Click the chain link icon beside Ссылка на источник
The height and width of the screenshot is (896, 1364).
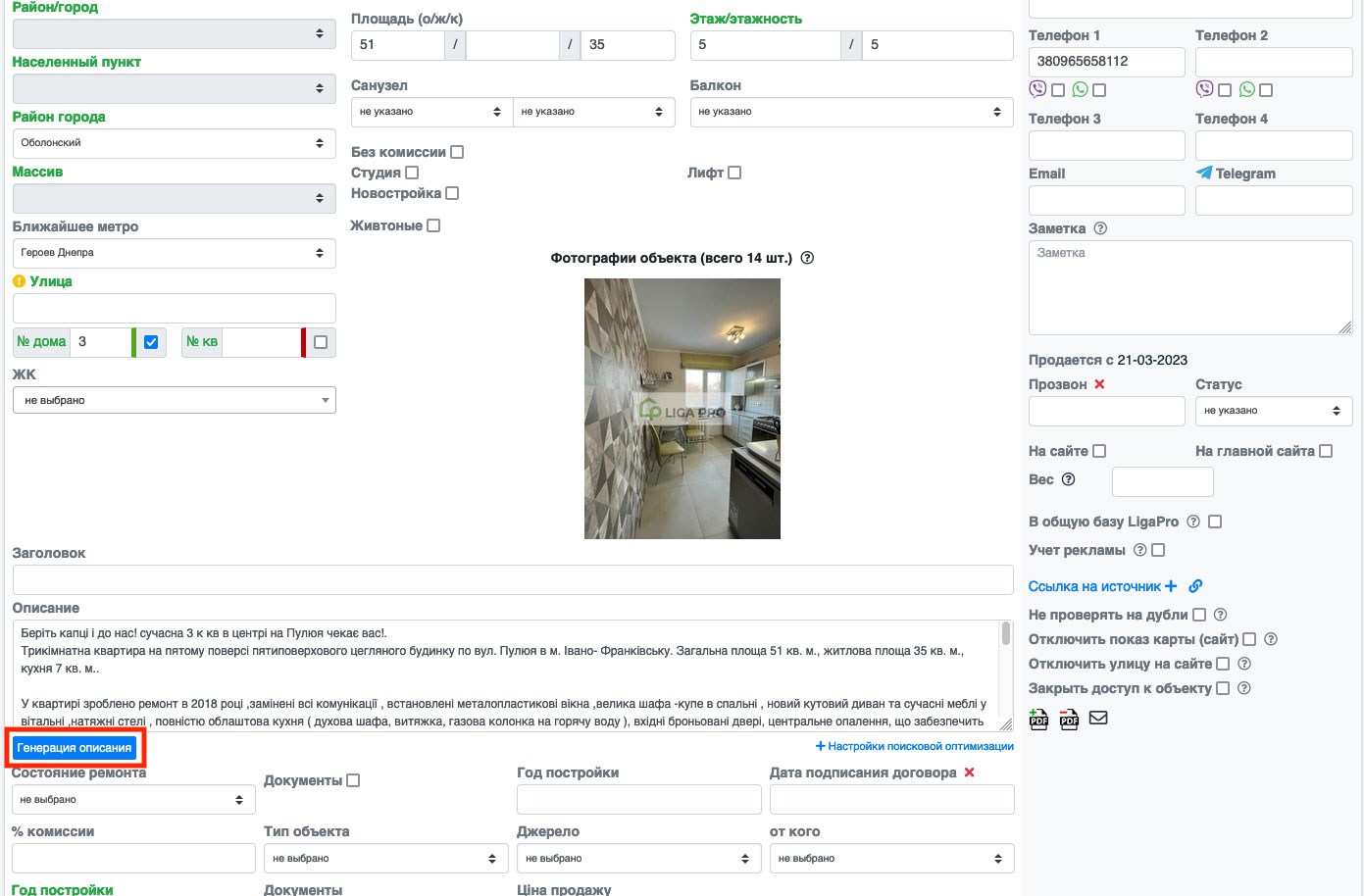(x=1195, y=586)
